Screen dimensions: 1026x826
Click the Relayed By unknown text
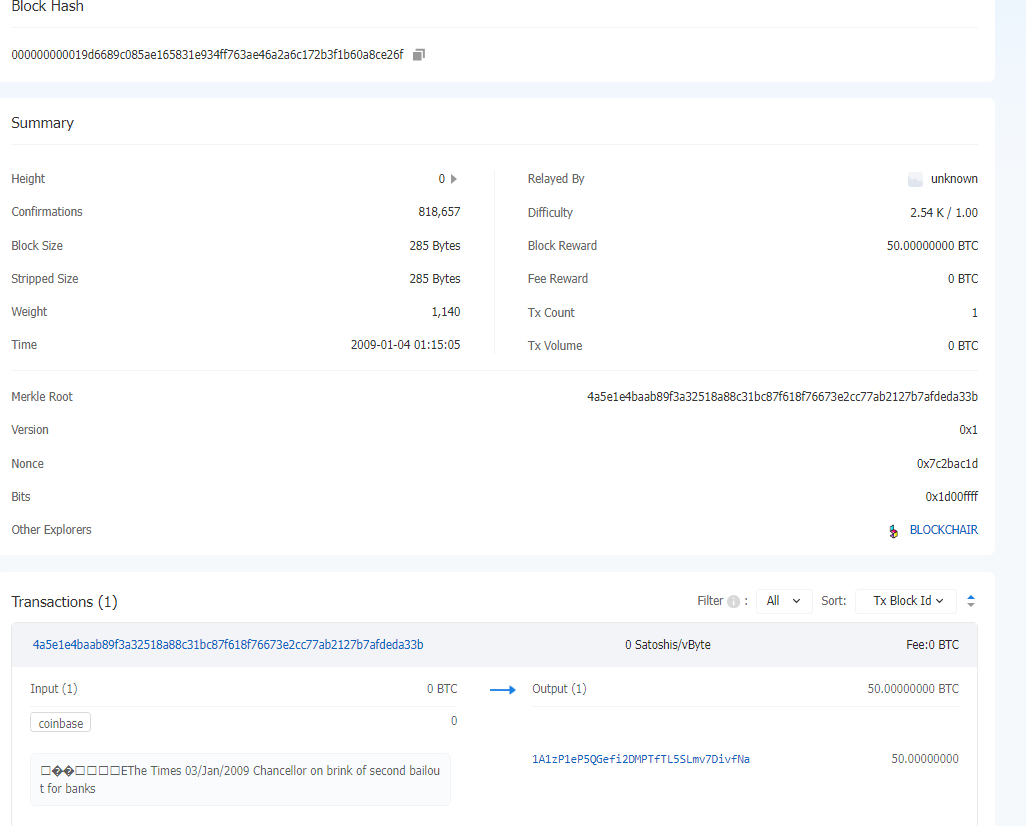954,179
